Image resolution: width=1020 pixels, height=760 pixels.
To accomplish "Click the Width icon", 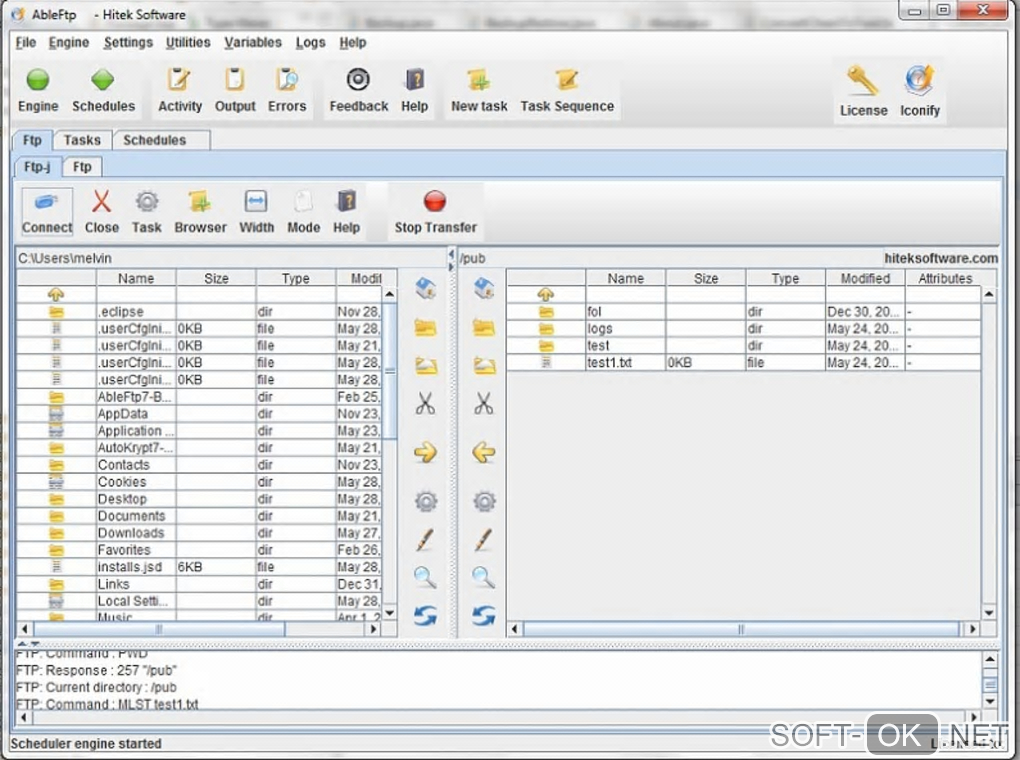I will click(x=256, y=202).
